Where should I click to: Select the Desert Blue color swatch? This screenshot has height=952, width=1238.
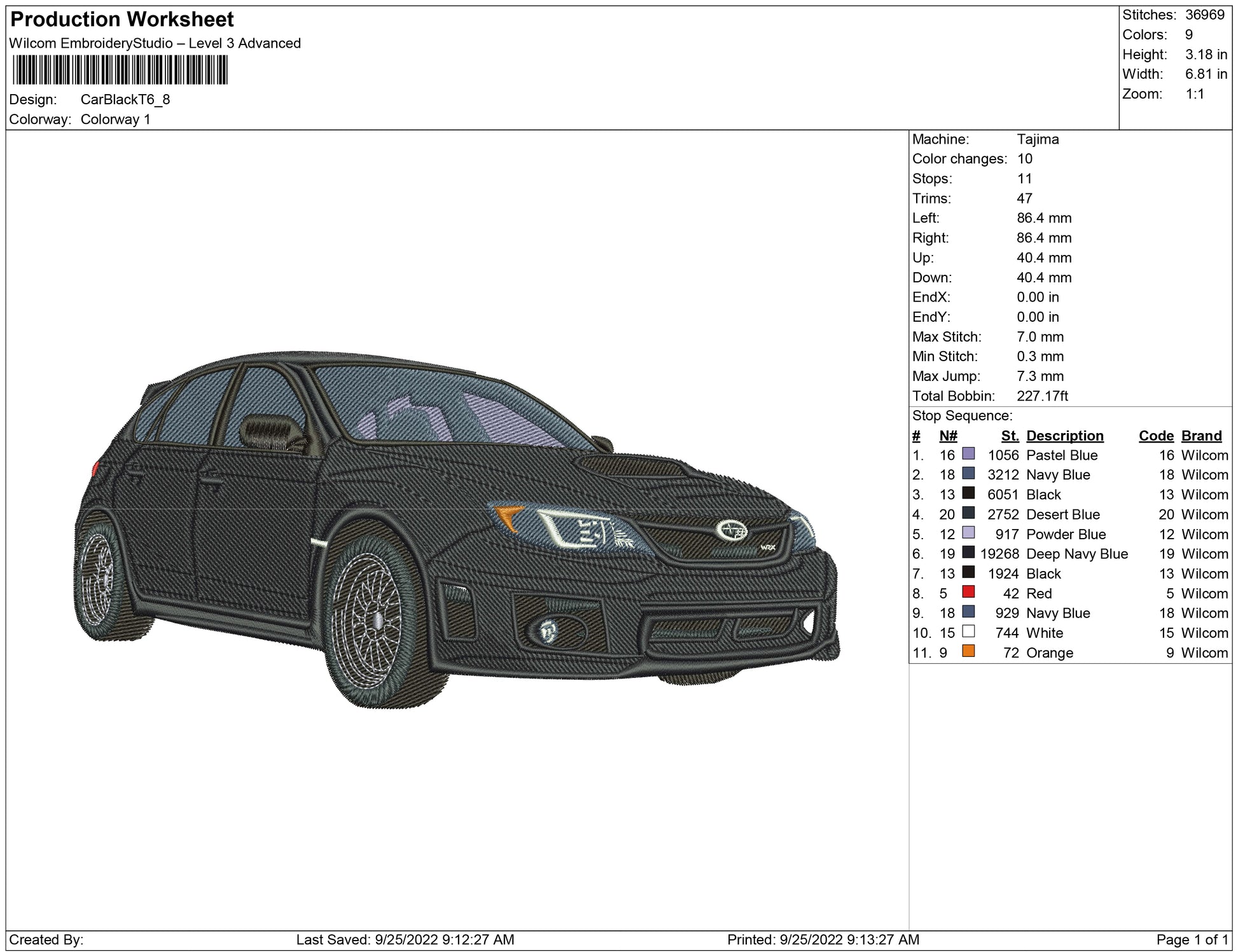[x=968, y=513]
